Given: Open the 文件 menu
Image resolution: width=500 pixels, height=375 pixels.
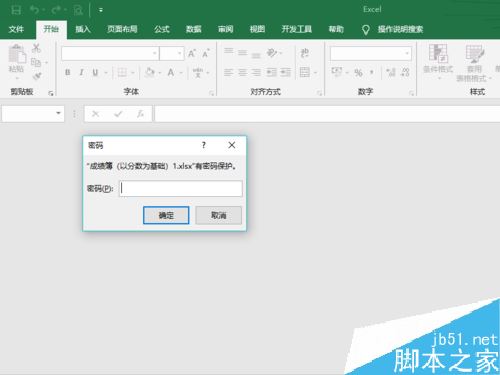Looking at the screenshot, I should 16,29.
